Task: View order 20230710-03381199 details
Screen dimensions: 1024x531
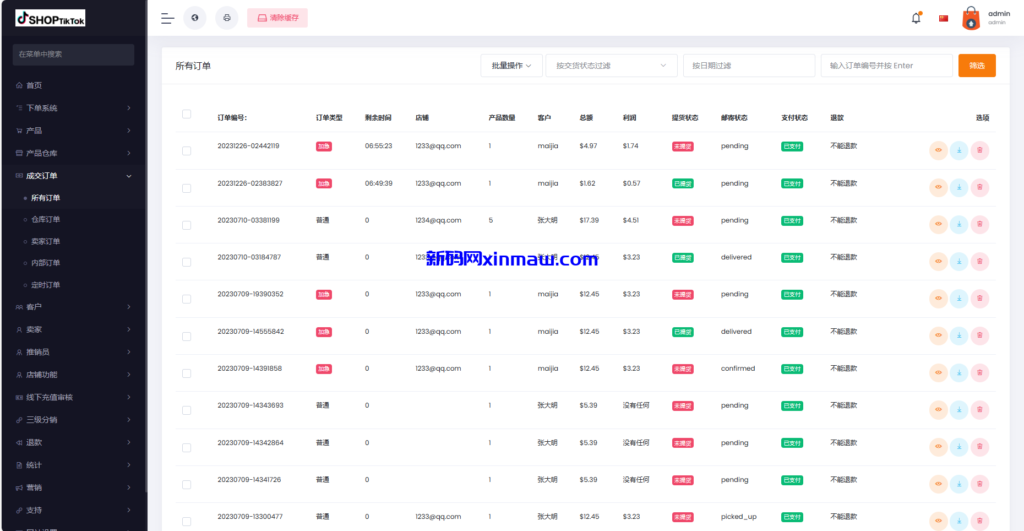Action: point(938,224)
